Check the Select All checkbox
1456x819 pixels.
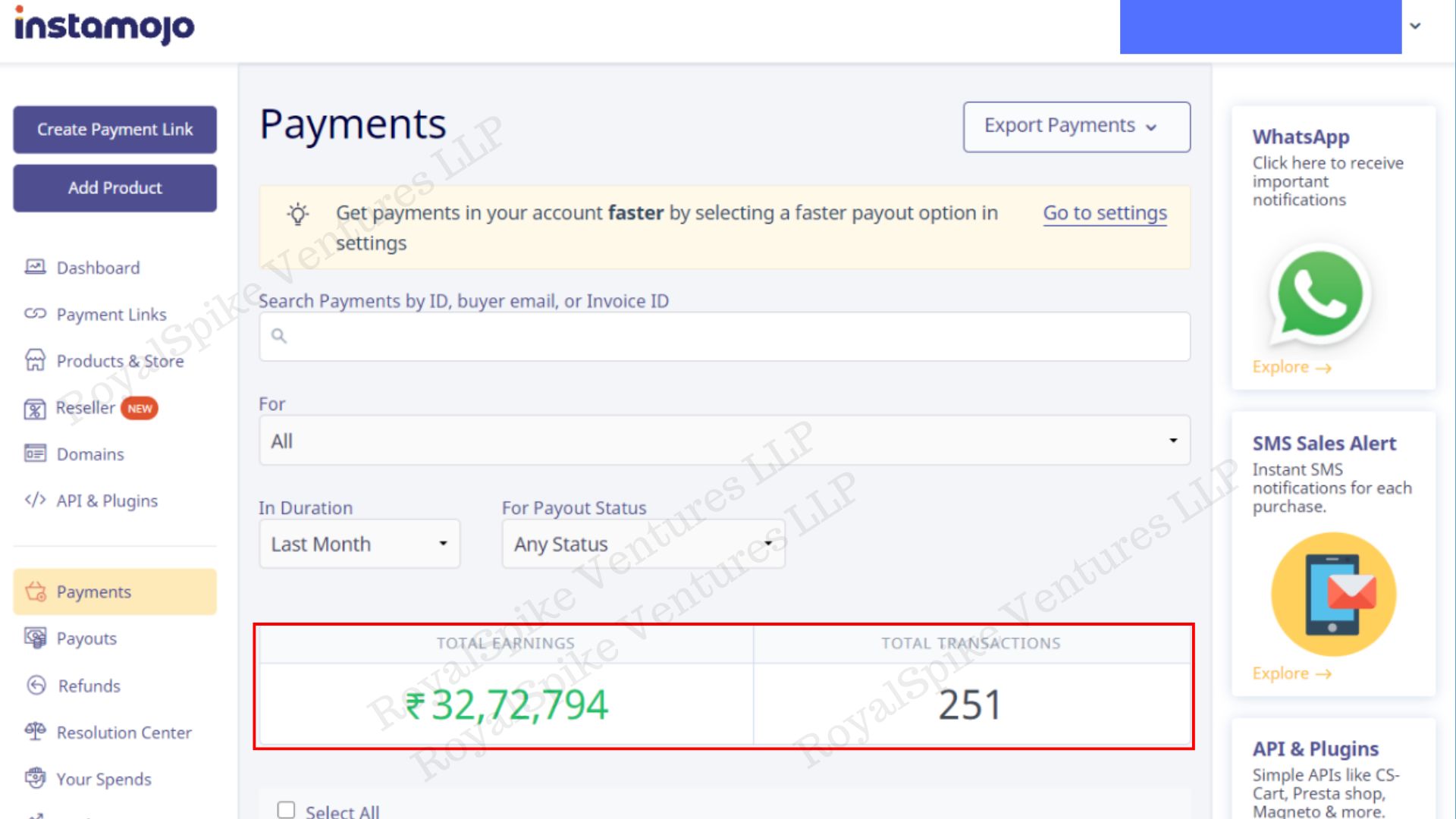(x=286, y=810)
